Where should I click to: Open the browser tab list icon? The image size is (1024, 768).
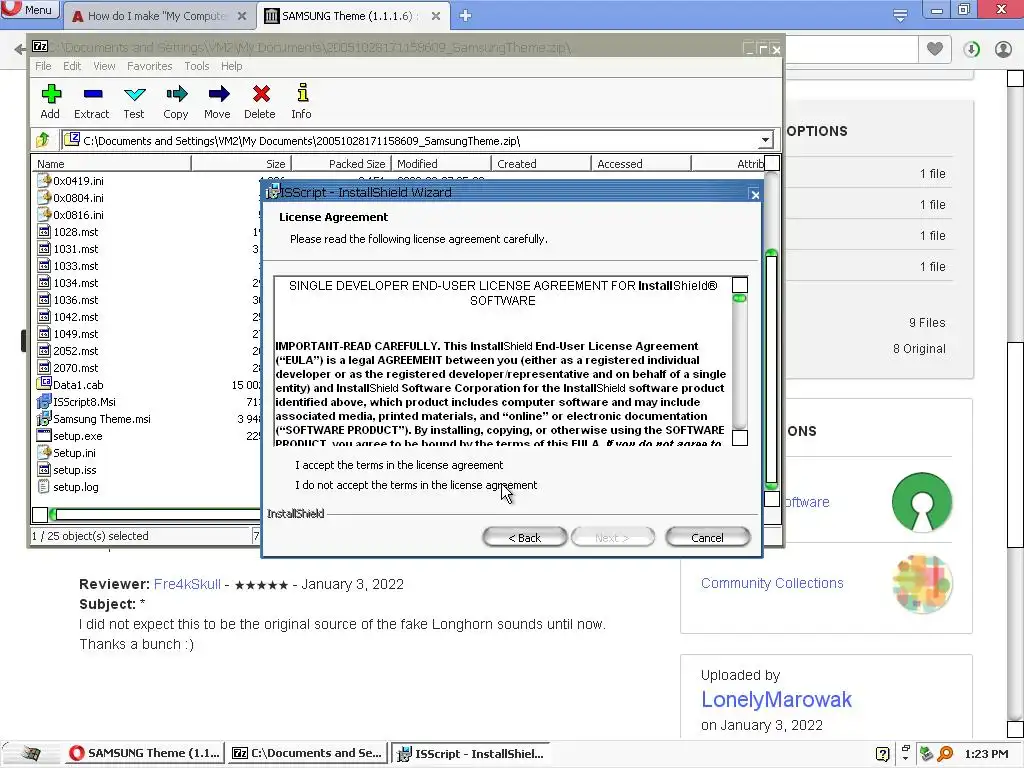pos(900,15)
